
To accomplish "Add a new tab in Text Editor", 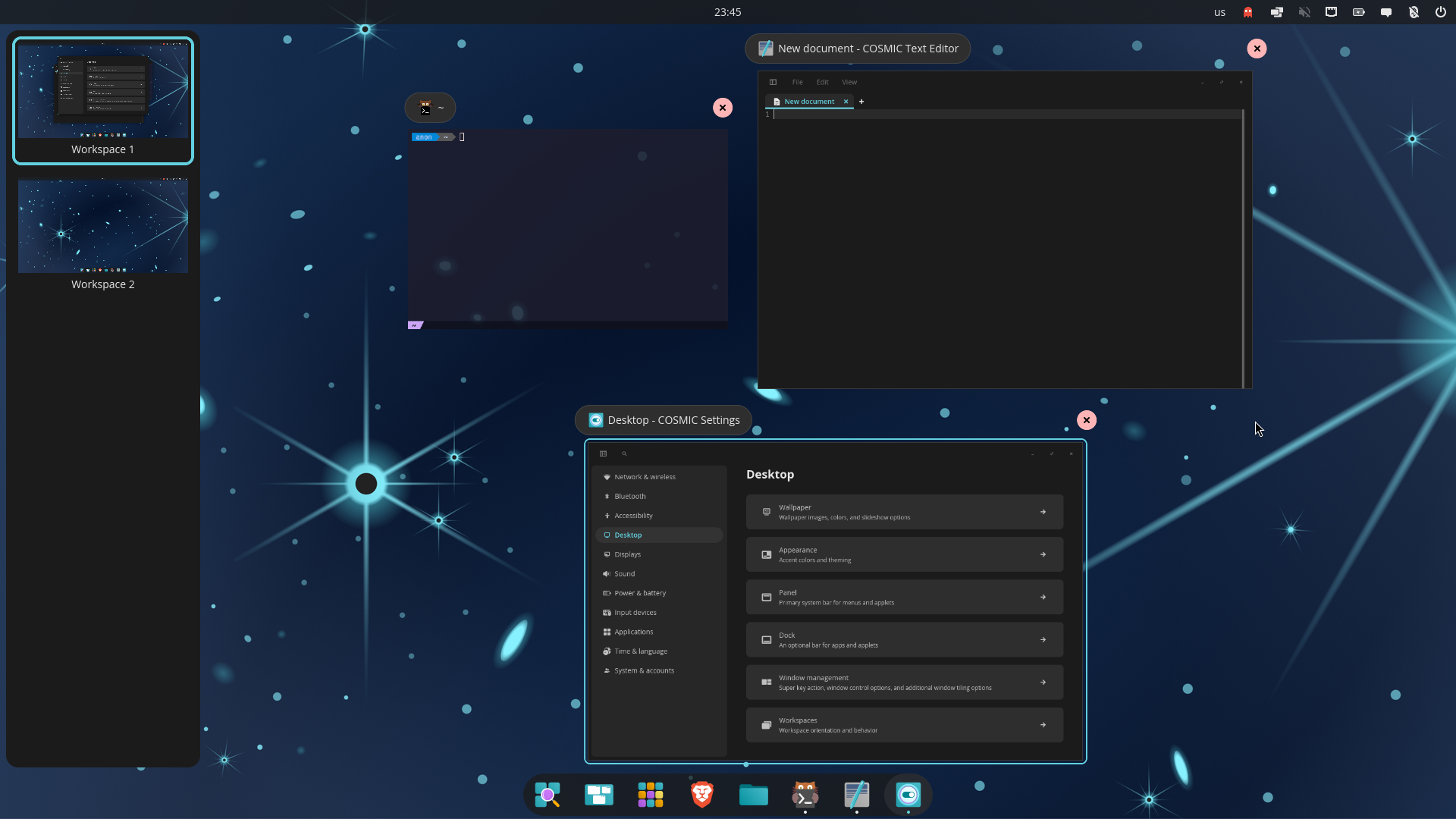I will point(861,102).
